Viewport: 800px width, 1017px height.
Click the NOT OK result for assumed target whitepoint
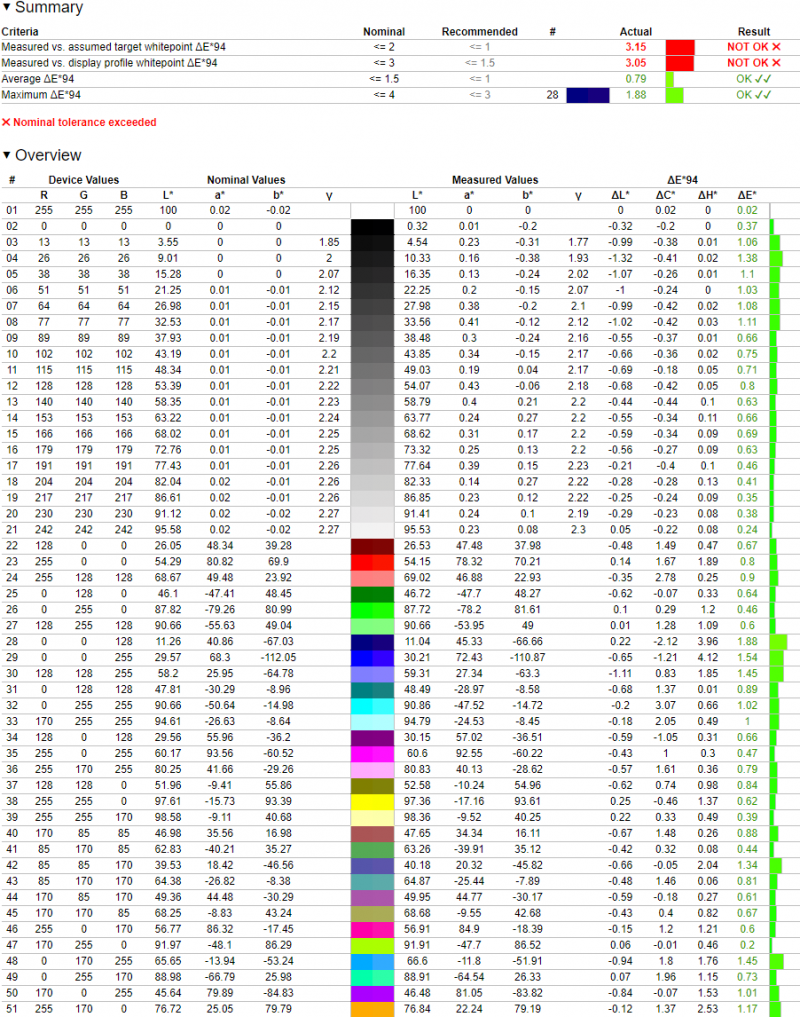(753, 47)
